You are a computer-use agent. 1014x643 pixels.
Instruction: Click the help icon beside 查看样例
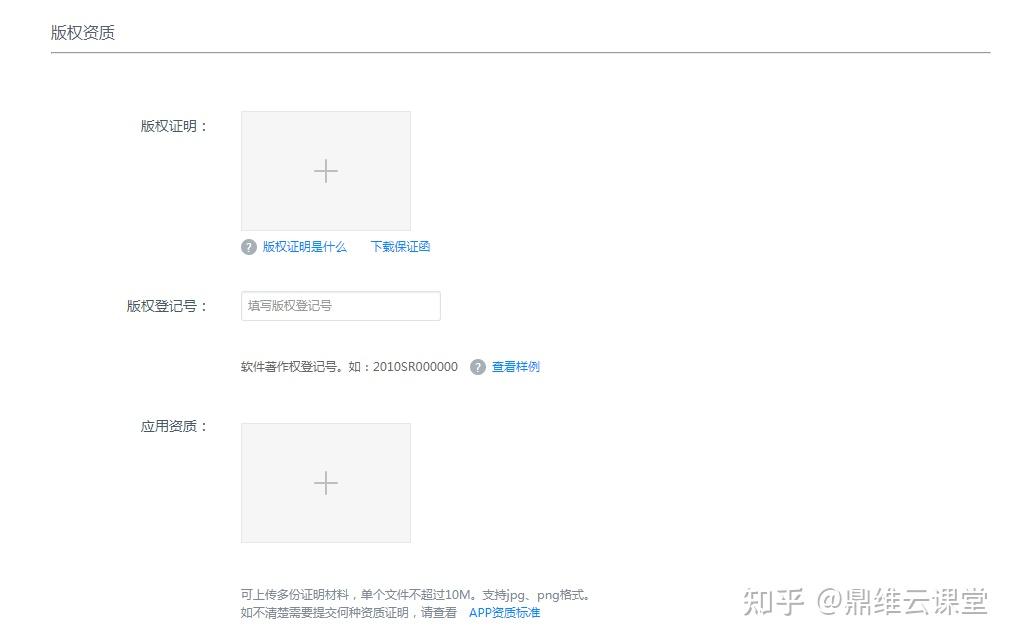(479, 366)
